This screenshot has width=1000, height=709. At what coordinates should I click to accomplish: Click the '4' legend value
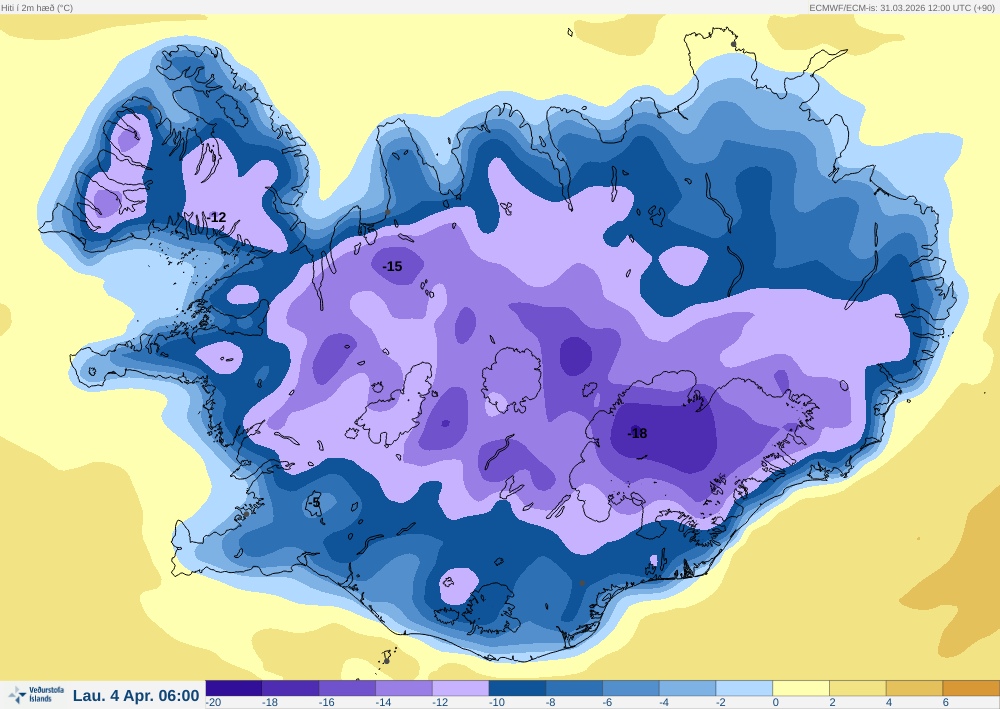click(890, 703)
